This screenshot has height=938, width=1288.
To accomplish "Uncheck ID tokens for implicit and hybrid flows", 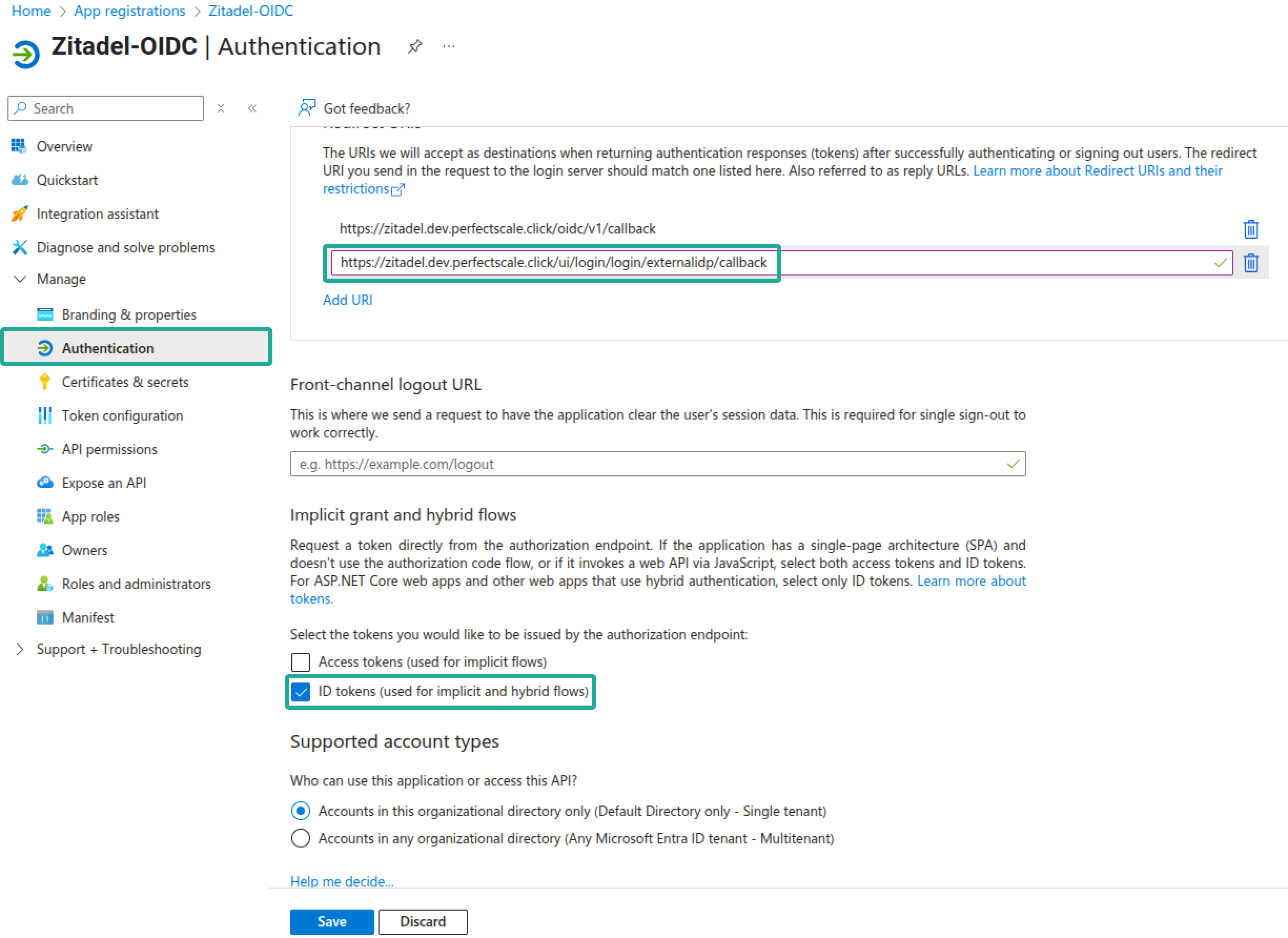I will point(300,691).
